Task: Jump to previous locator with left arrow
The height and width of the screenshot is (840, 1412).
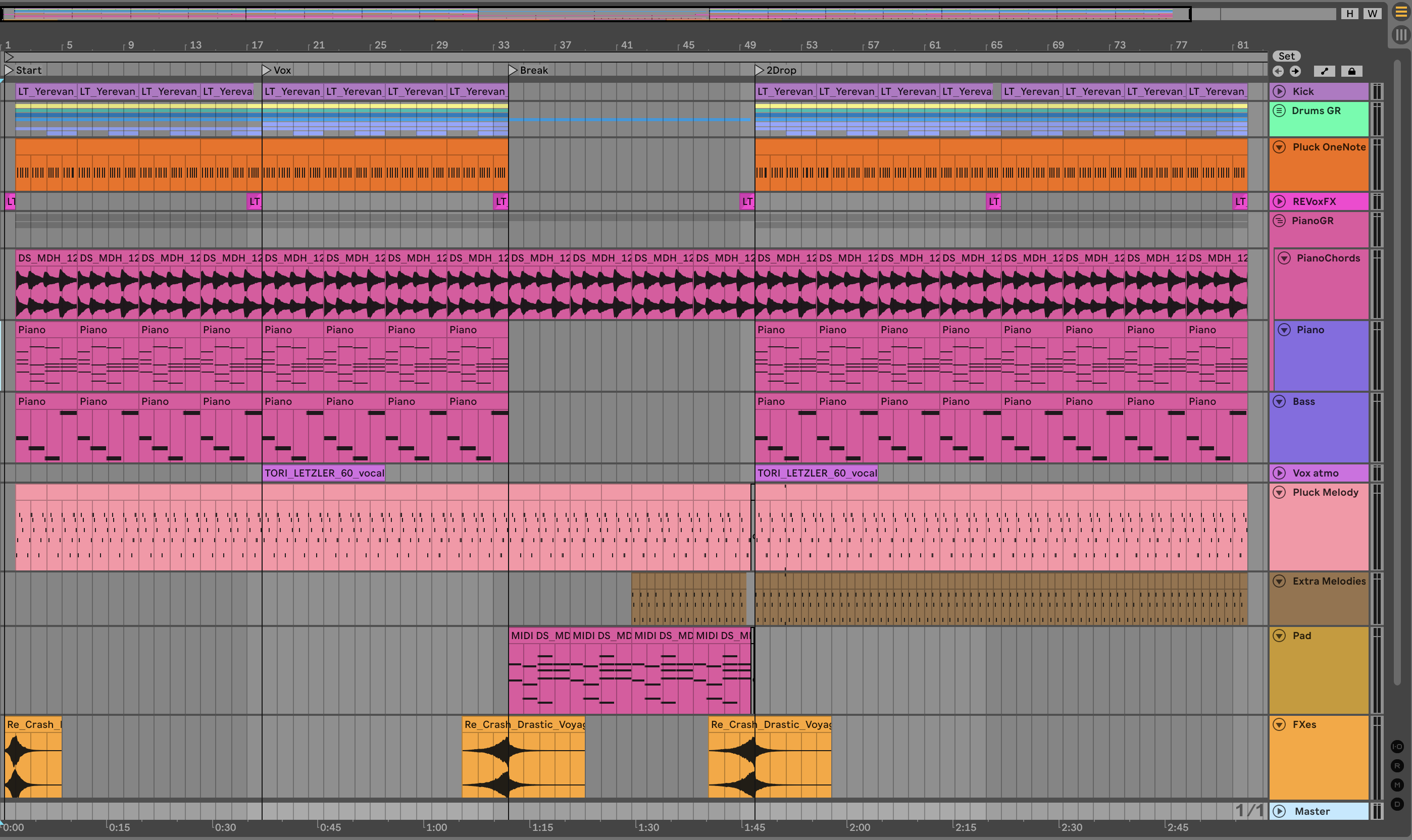Action: tap(1278, 71)
